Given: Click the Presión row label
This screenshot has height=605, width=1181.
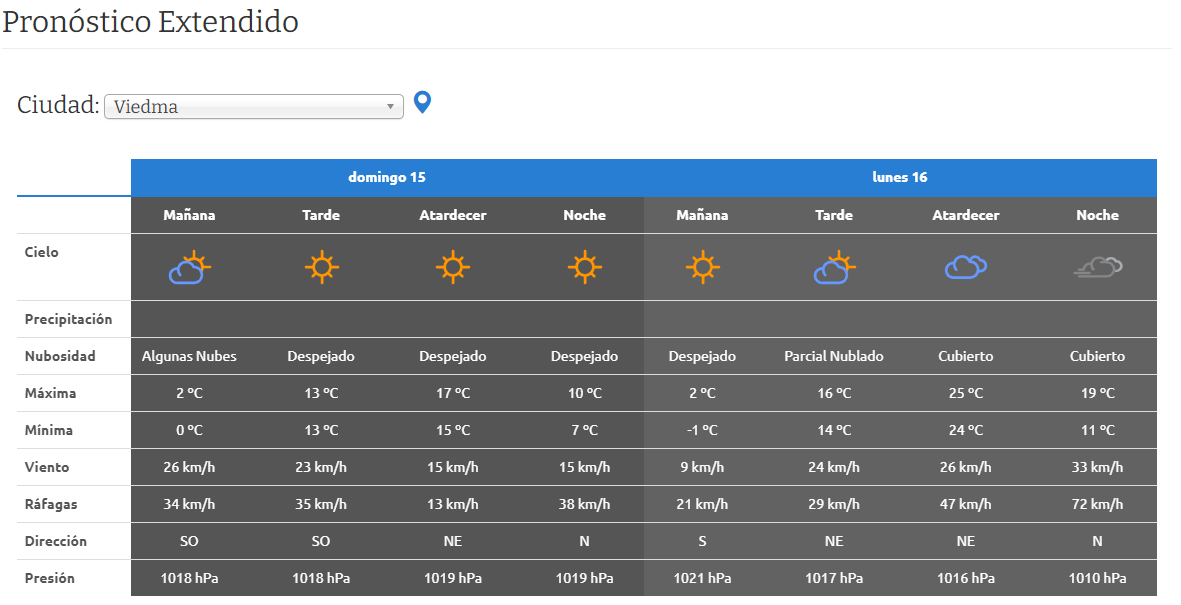Looking at the screenshot, I should pos(50,578).
